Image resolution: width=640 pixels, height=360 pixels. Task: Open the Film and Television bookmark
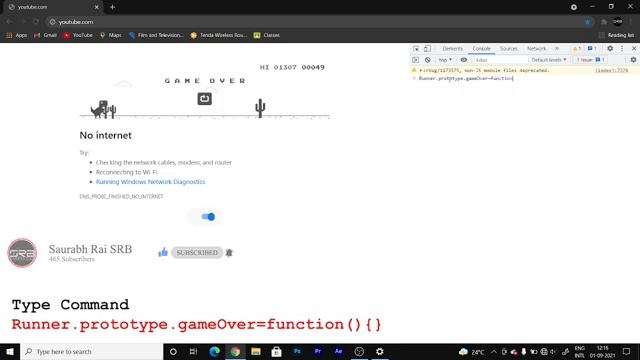pos(156,35)
